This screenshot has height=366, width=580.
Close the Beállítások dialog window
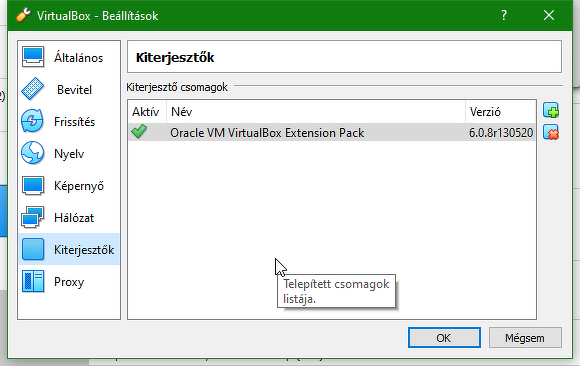pyautogui.click(x=549, y=15)
